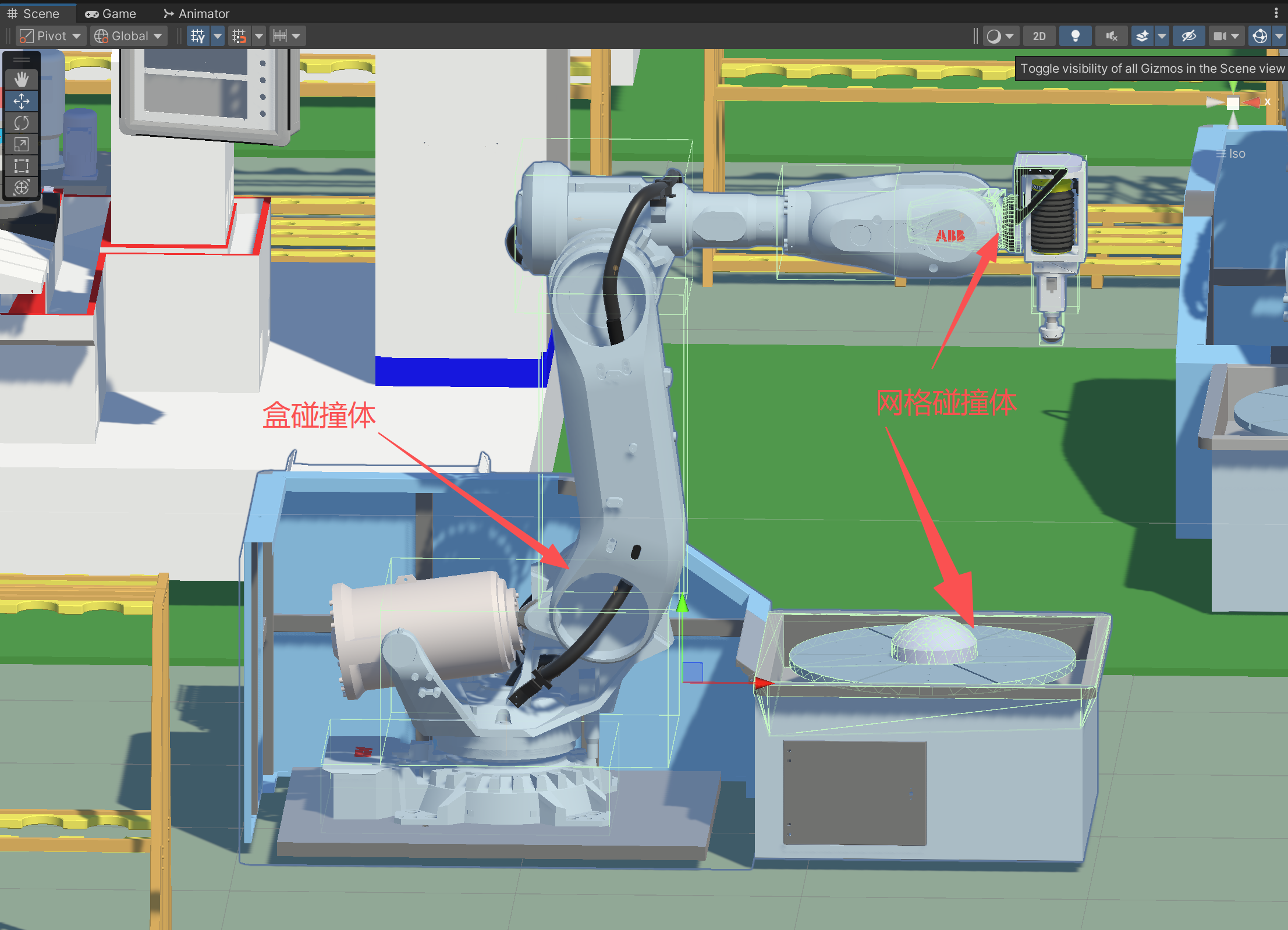Activate the Move tool
This screenshot has width=1288, height=930.
click(22, 101)
